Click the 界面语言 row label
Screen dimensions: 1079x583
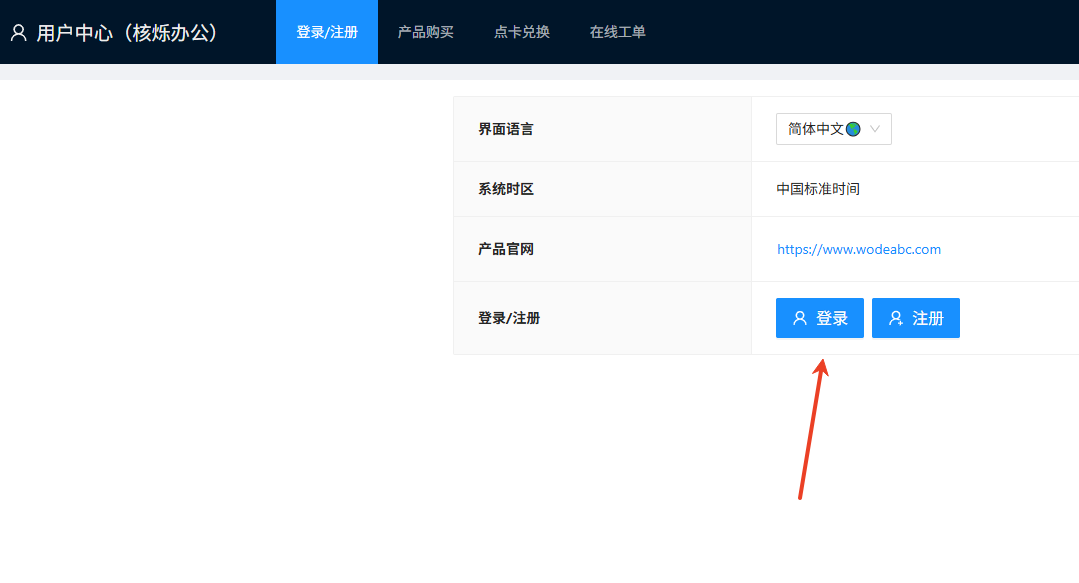(506, 129)
